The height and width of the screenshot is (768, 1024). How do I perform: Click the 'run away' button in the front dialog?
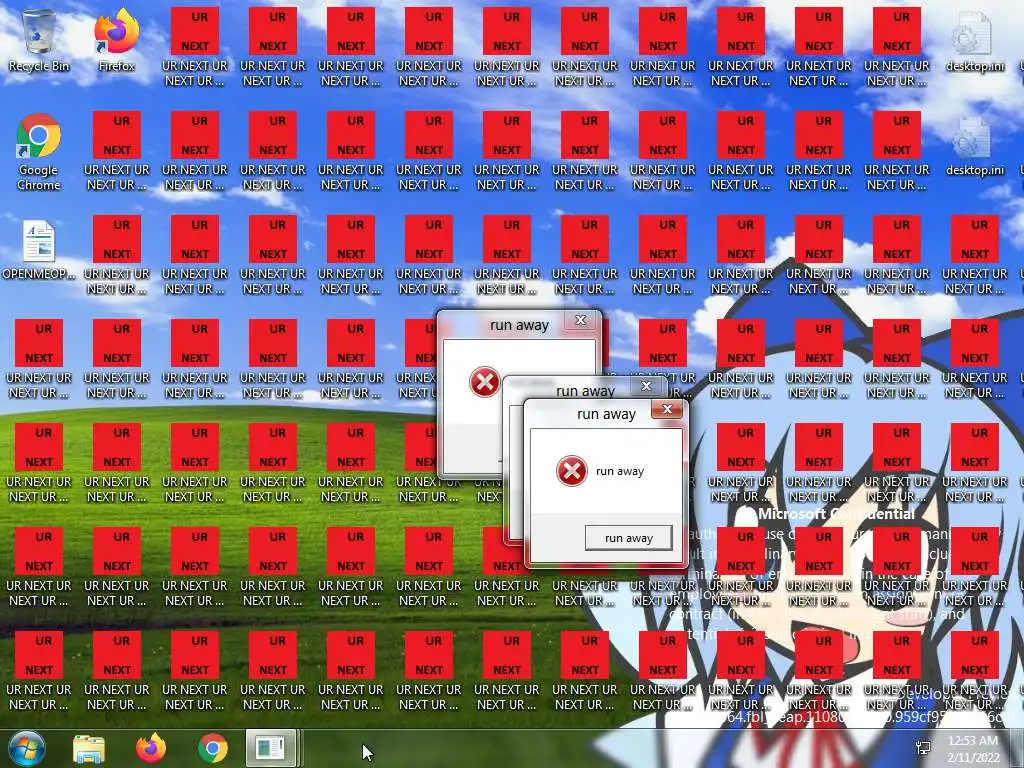coord(628,538)
